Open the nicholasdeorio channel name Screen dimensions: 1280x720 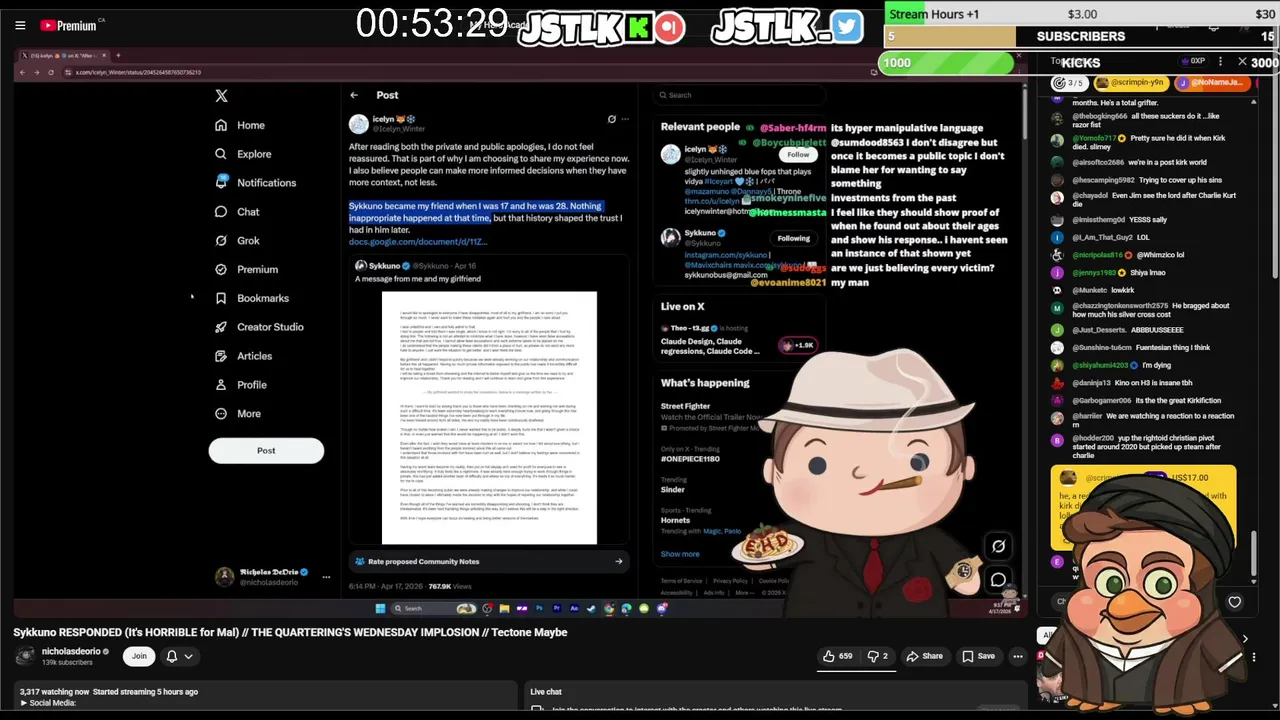pos(71,651)
